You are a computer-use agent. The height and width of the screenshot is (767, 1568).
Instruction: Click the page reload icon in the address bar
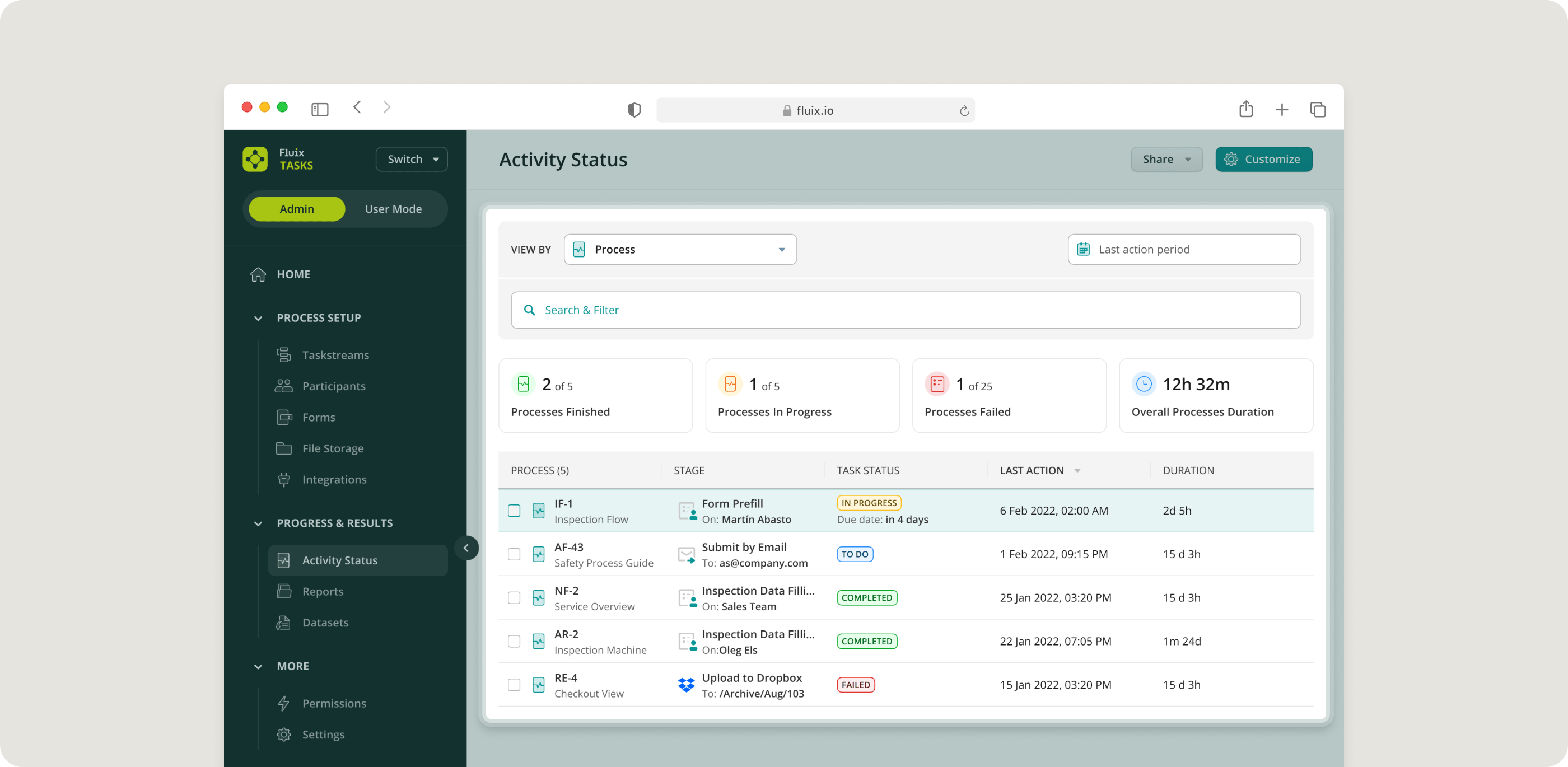[964, 111]
